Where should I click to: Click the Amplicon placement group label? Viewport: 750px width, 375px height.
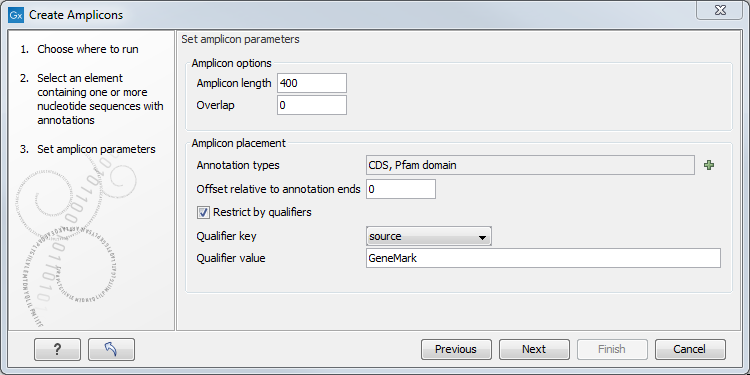coord(239,143)
